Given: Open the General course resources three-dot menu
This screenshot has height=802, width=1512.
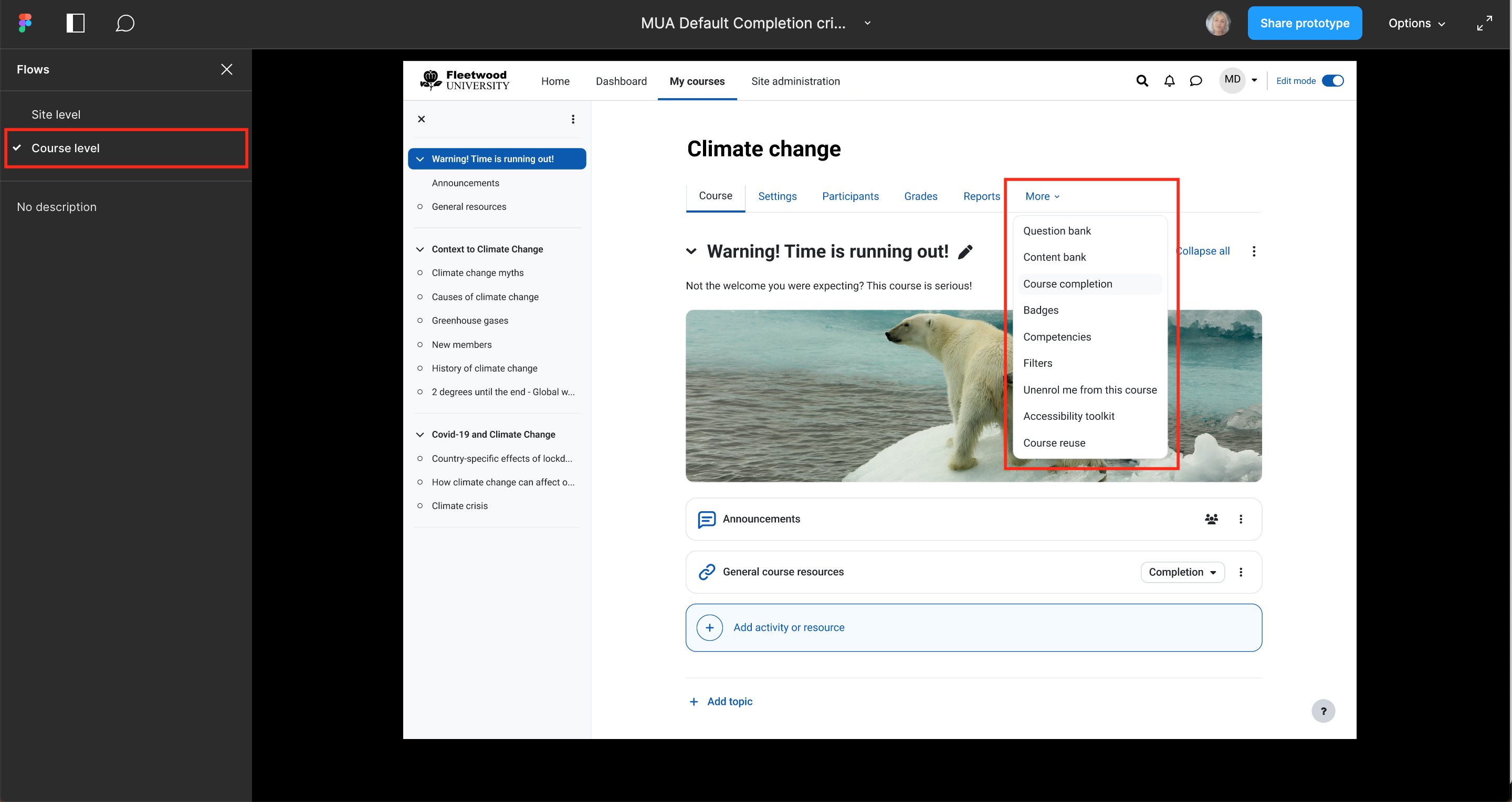Looking at the screenshot, I should (1240, 572).
